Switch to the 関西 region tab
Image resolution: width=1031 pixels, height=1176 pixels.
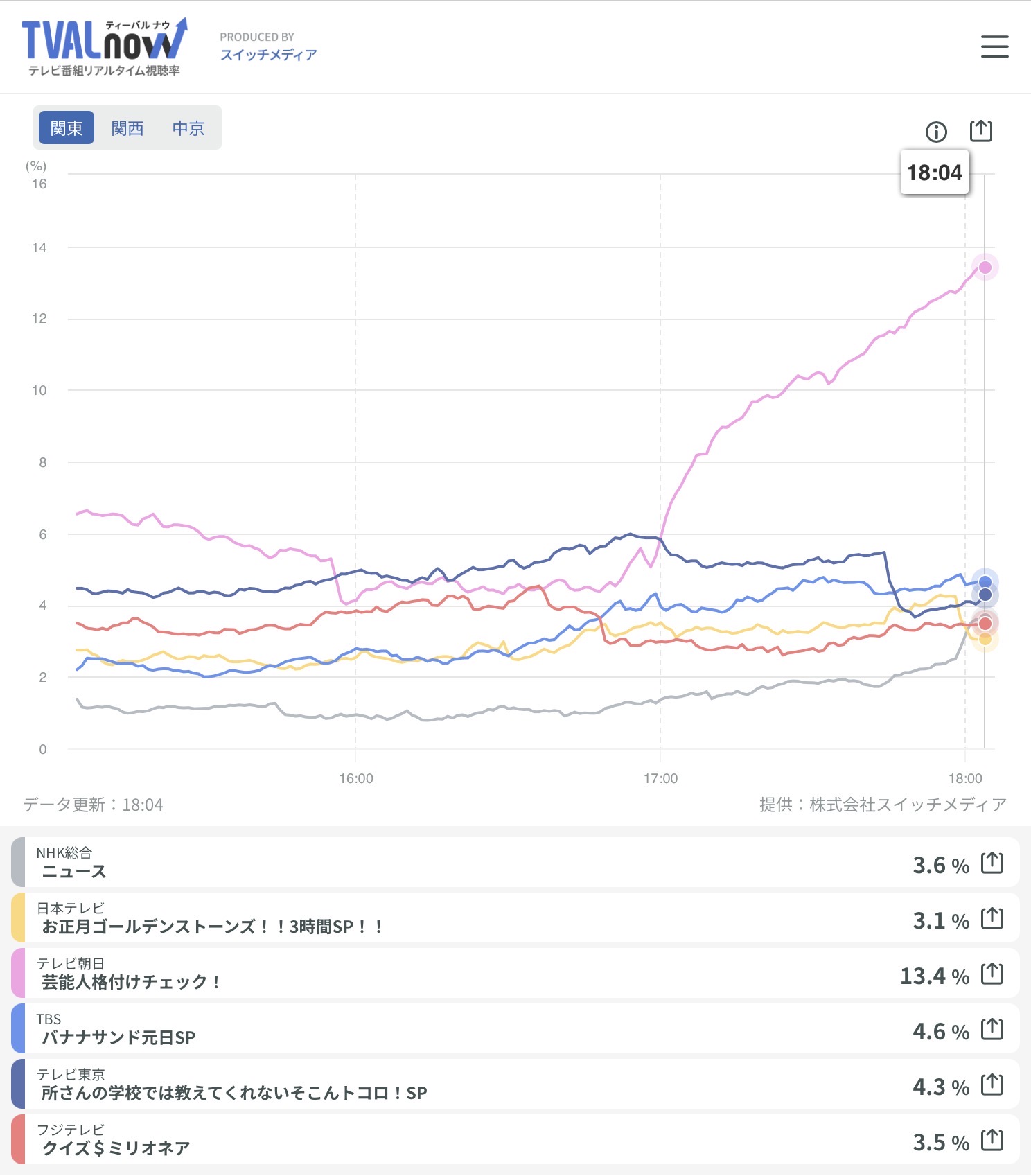[127, 128]
